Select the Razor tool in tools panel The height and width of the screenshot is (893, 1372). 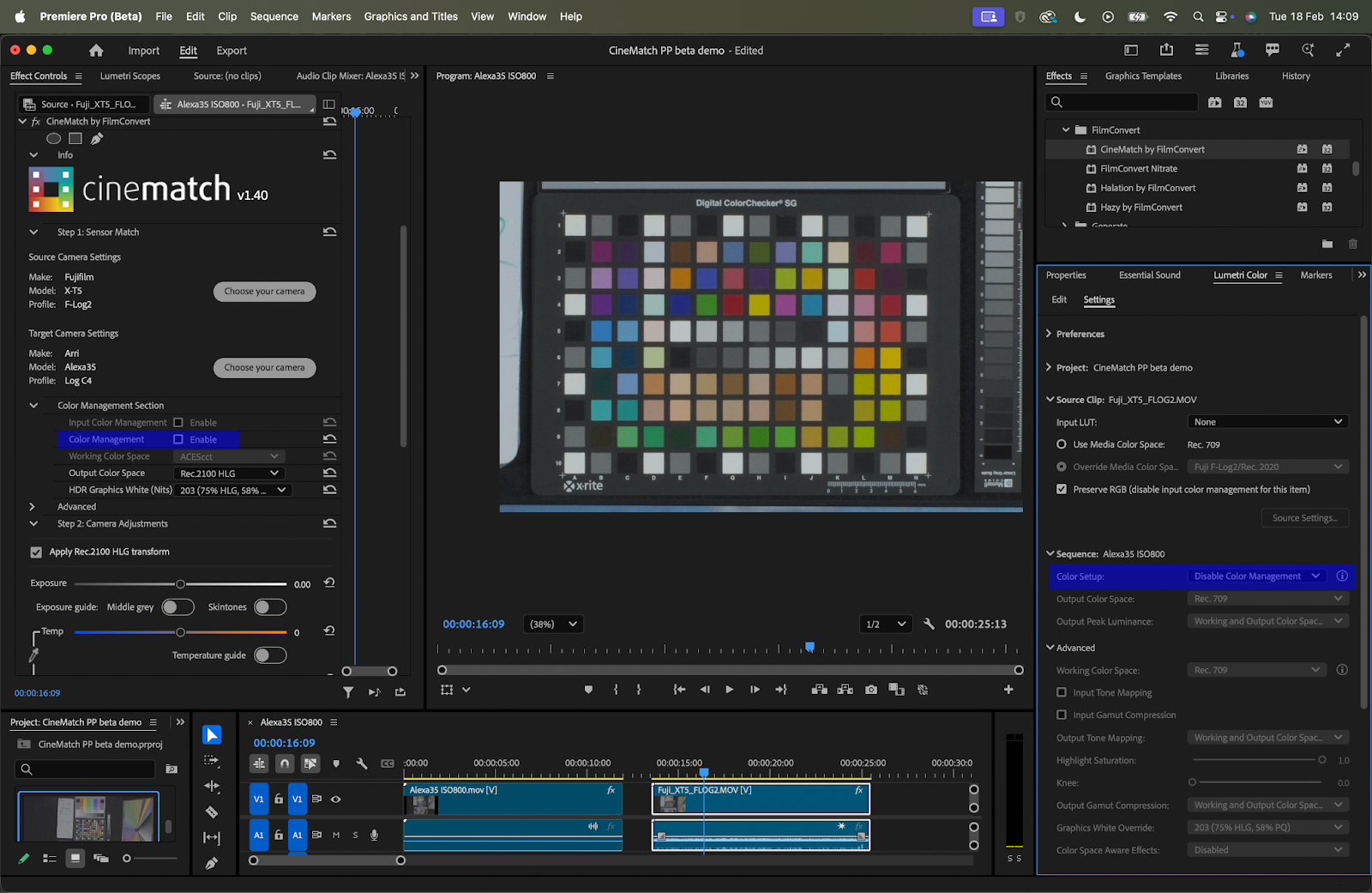pos(212,812)
